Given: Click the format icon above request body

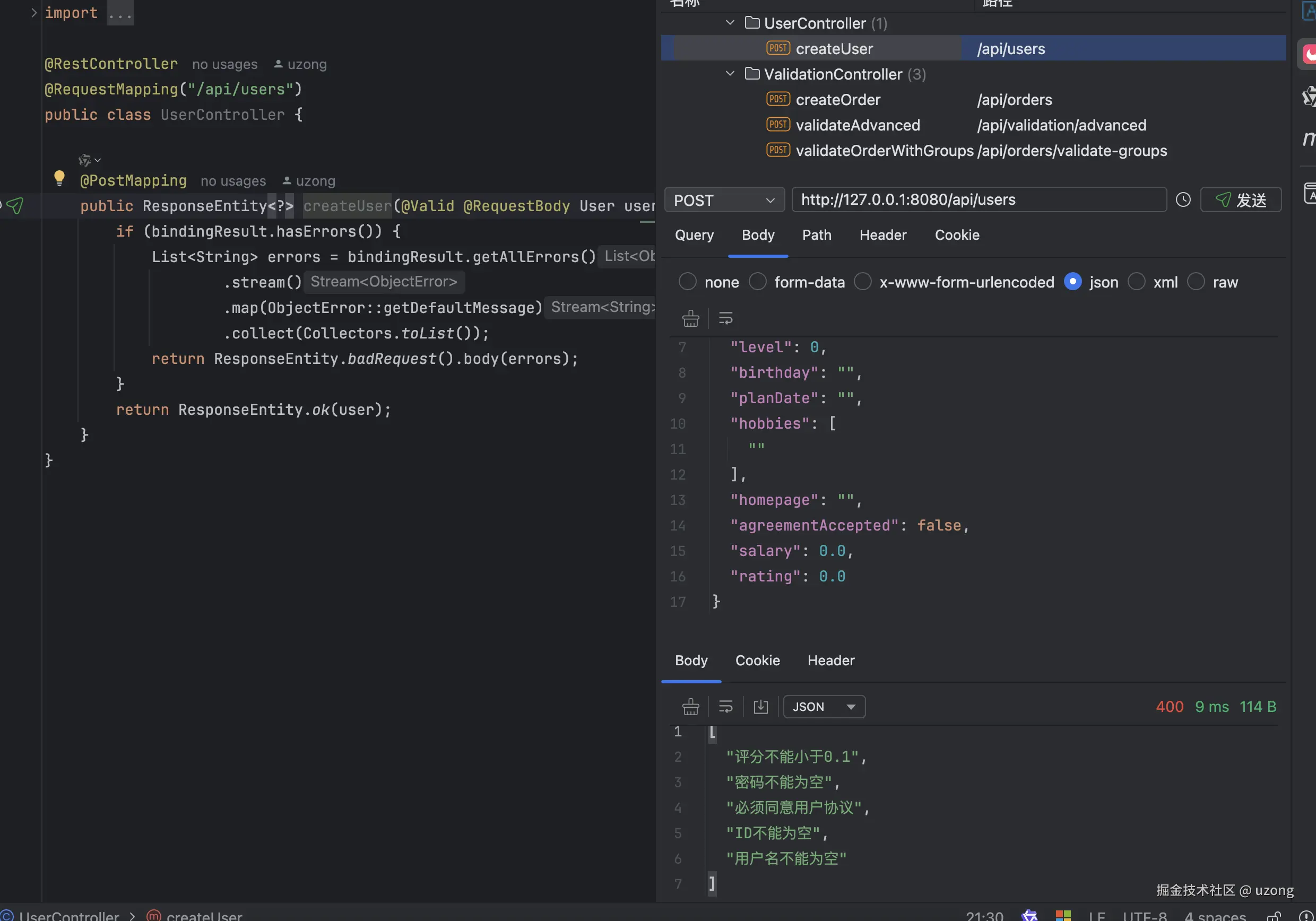Looking at the screenshot, I should tap(691, 318).
